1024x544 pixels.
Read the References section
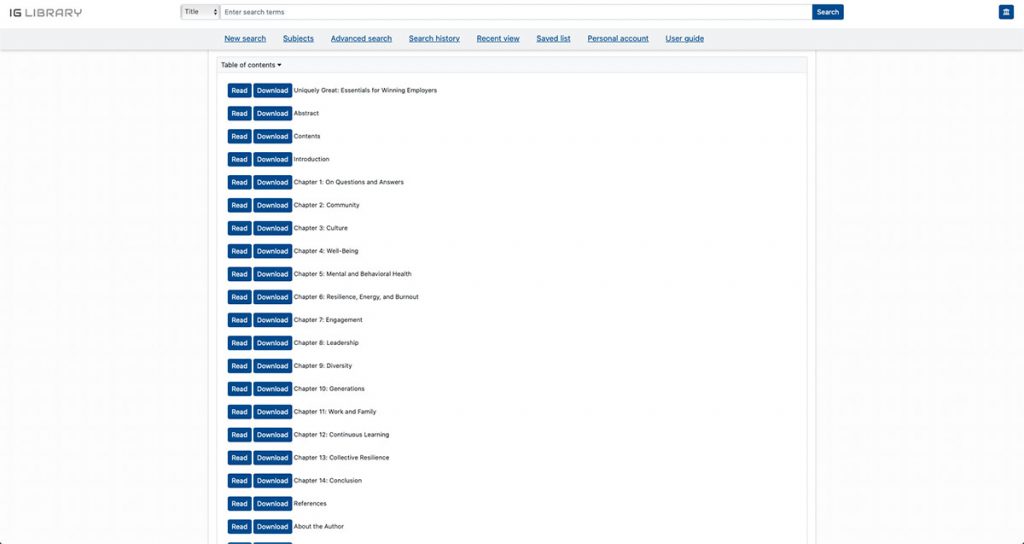coord(240,504)
